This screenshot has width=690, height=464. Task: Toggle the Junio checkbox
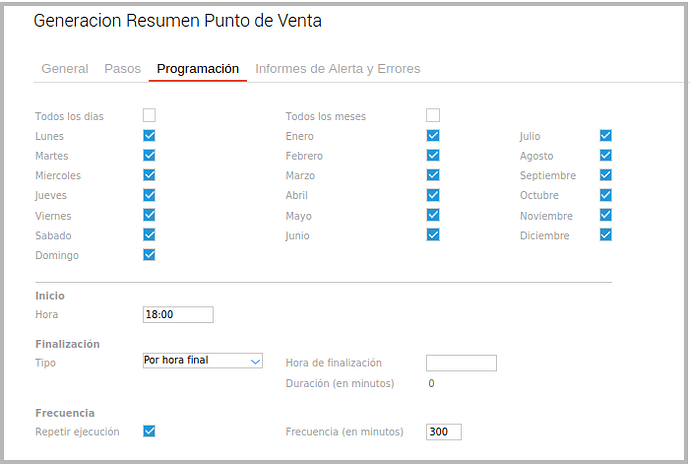click(x=433, y=235)
